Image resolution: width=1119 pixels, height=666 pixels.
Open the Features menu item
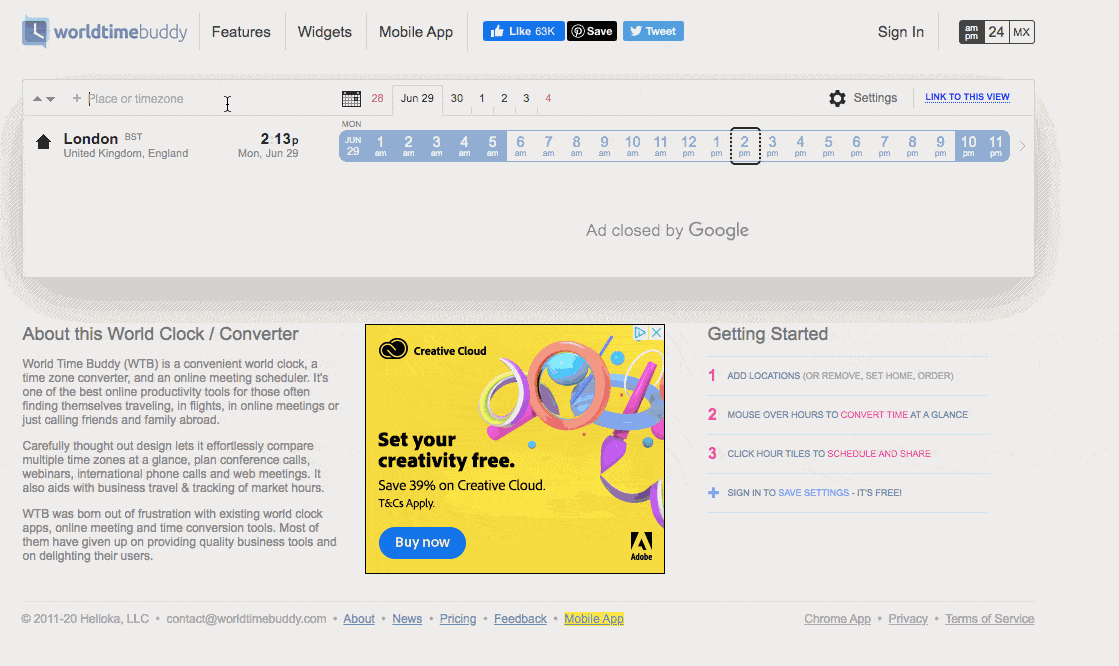point(241,32)
